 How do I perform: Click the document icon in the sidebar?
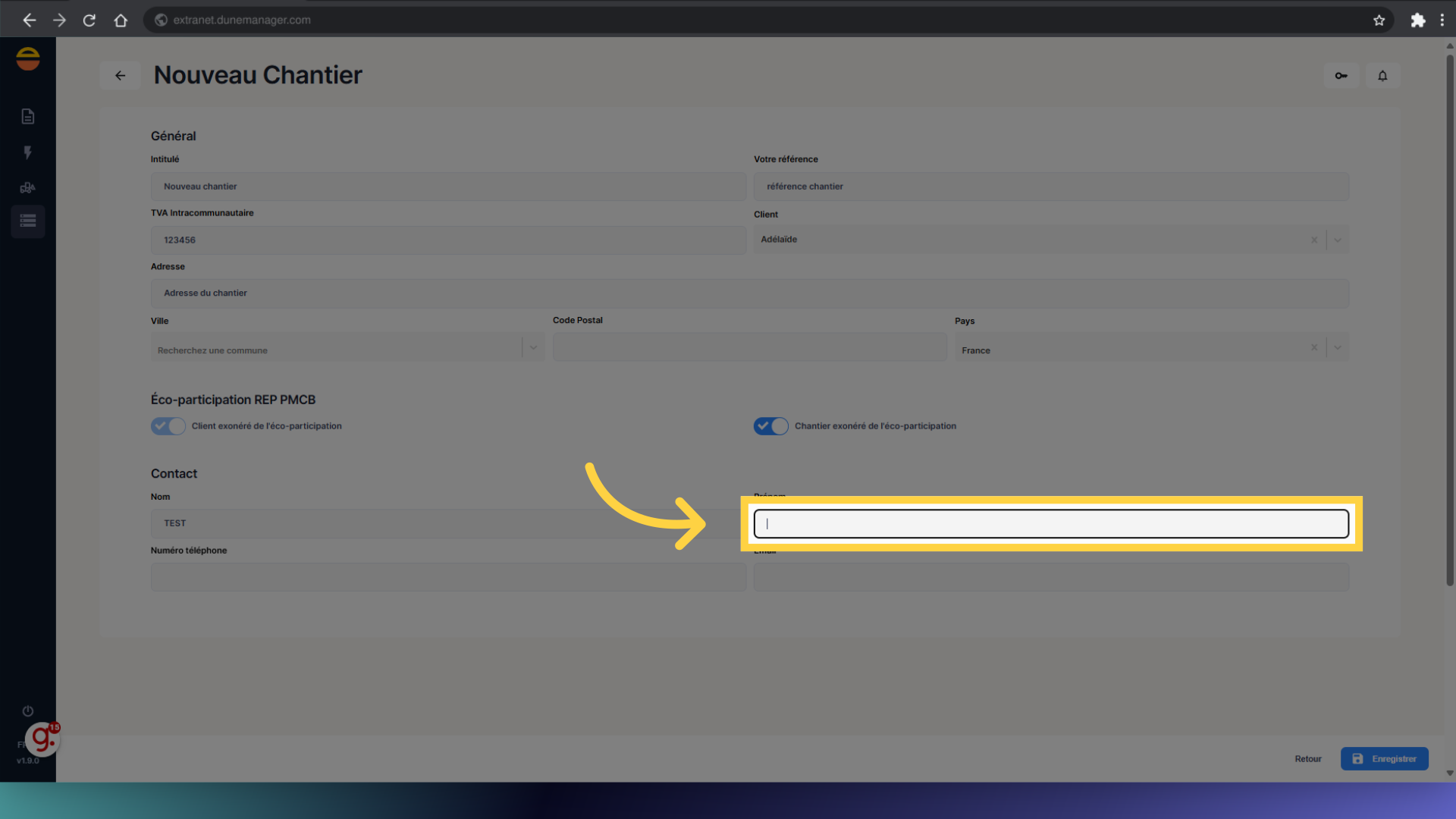pyautogui.click(x=28, y=116)
